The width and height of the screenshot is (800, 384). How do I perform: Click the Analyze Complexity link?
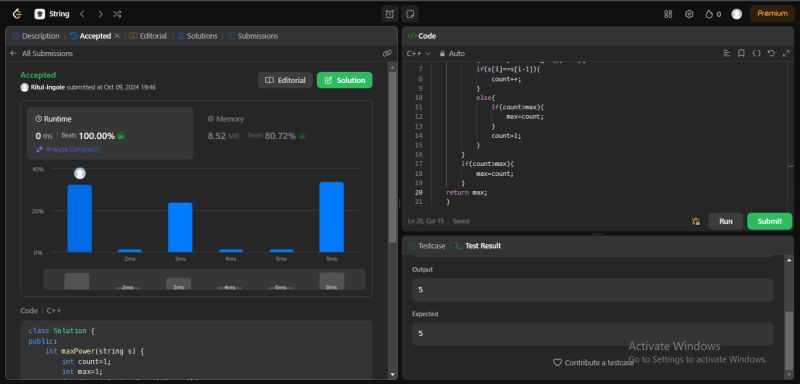point(68,149)
